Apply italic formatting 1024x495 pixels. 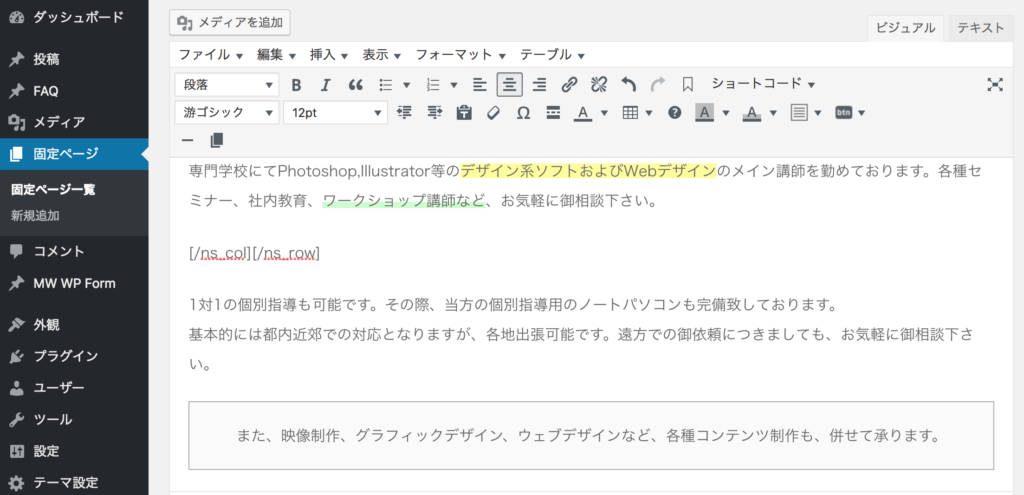[325, 85]
